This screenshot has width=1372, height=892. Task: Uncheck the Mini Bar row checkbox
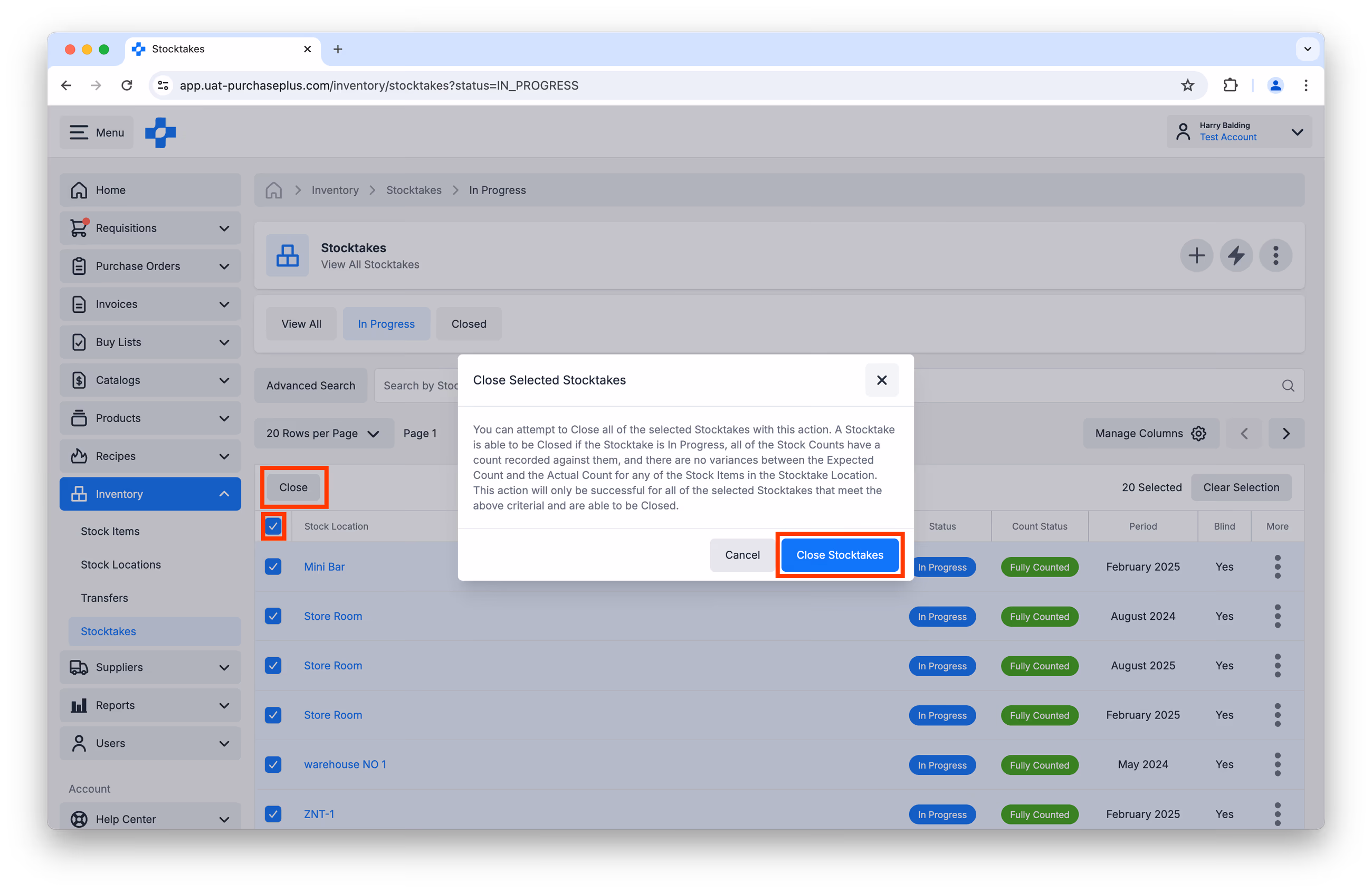(273, 567)
